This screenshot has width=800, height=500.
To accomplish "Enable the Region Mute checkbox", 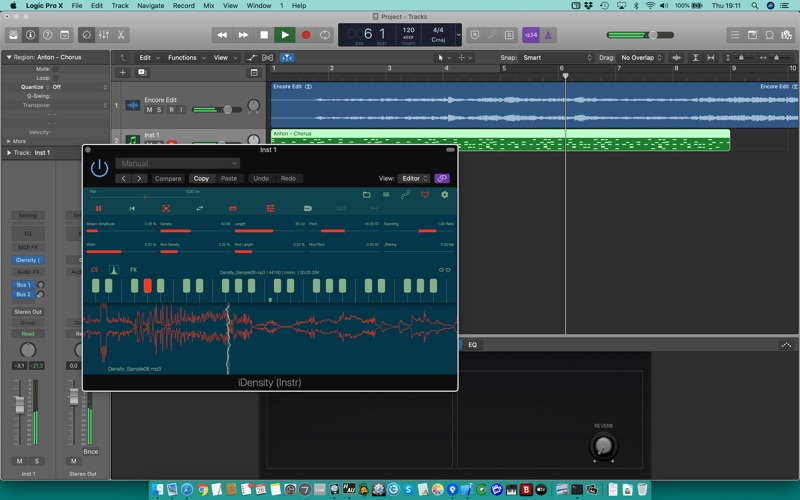I will point(56,69).
